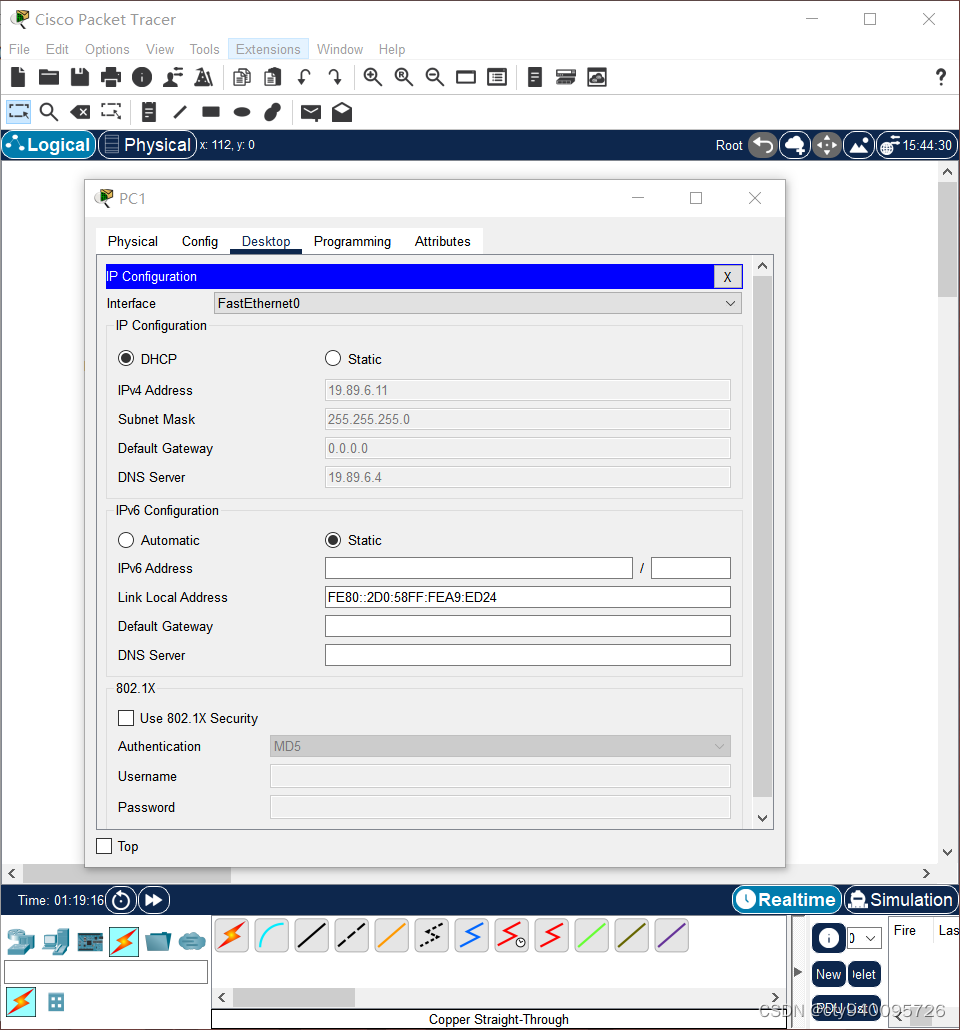This screenshot has height=1030, width=960.
Task: Select DHCP radio button for IPv4
Action: (x=126, y=359)
